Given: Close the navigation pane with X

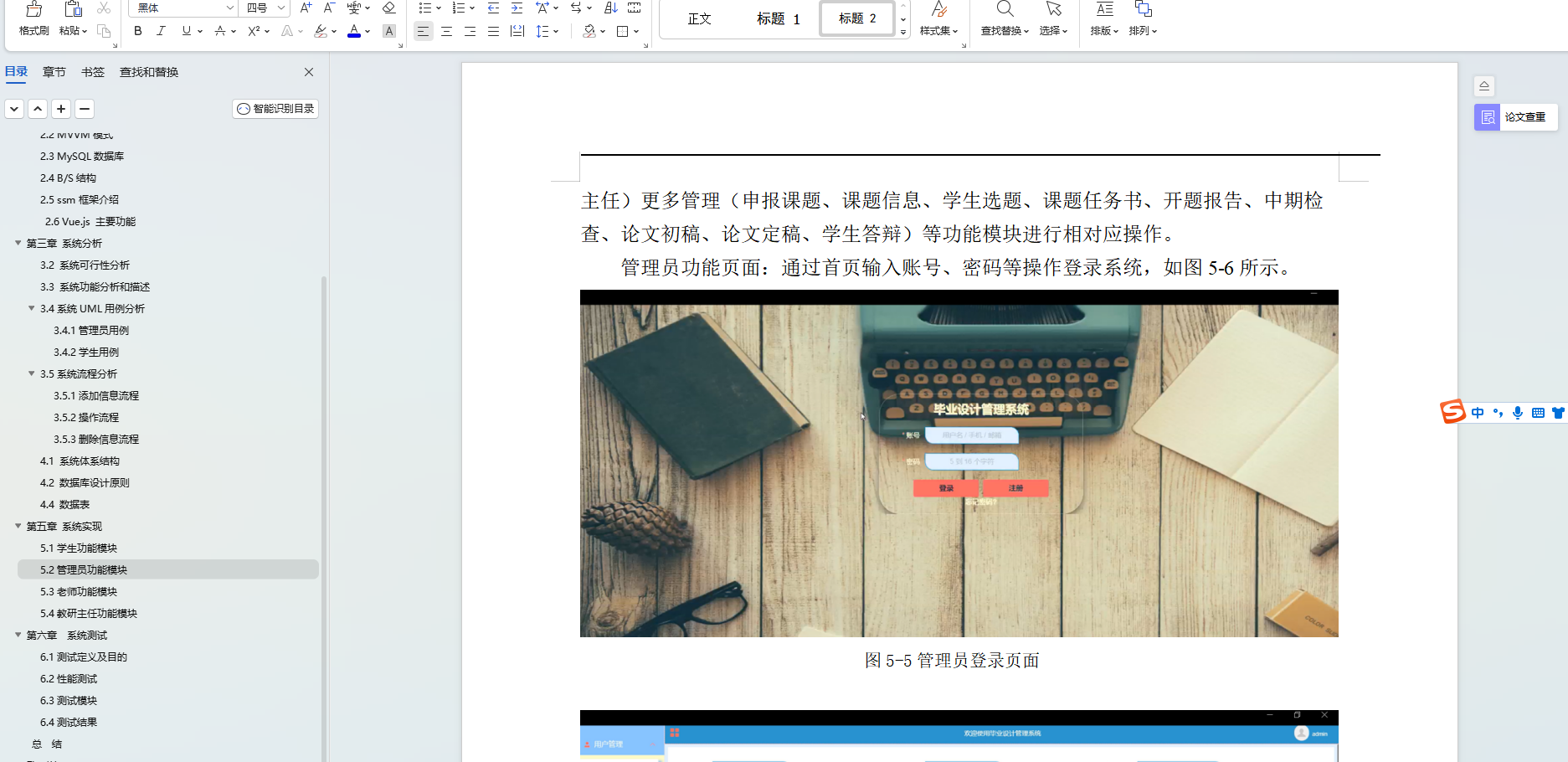Looking at the screenshot, I should [x=309, y=72].
